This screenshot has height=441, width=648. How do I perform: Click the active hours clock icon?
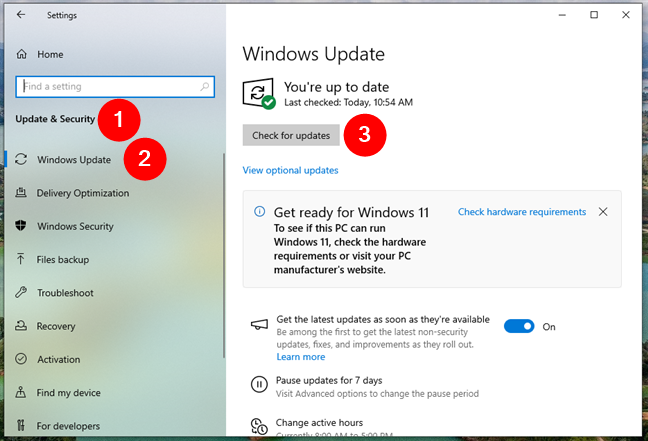[x=259, y=427]
